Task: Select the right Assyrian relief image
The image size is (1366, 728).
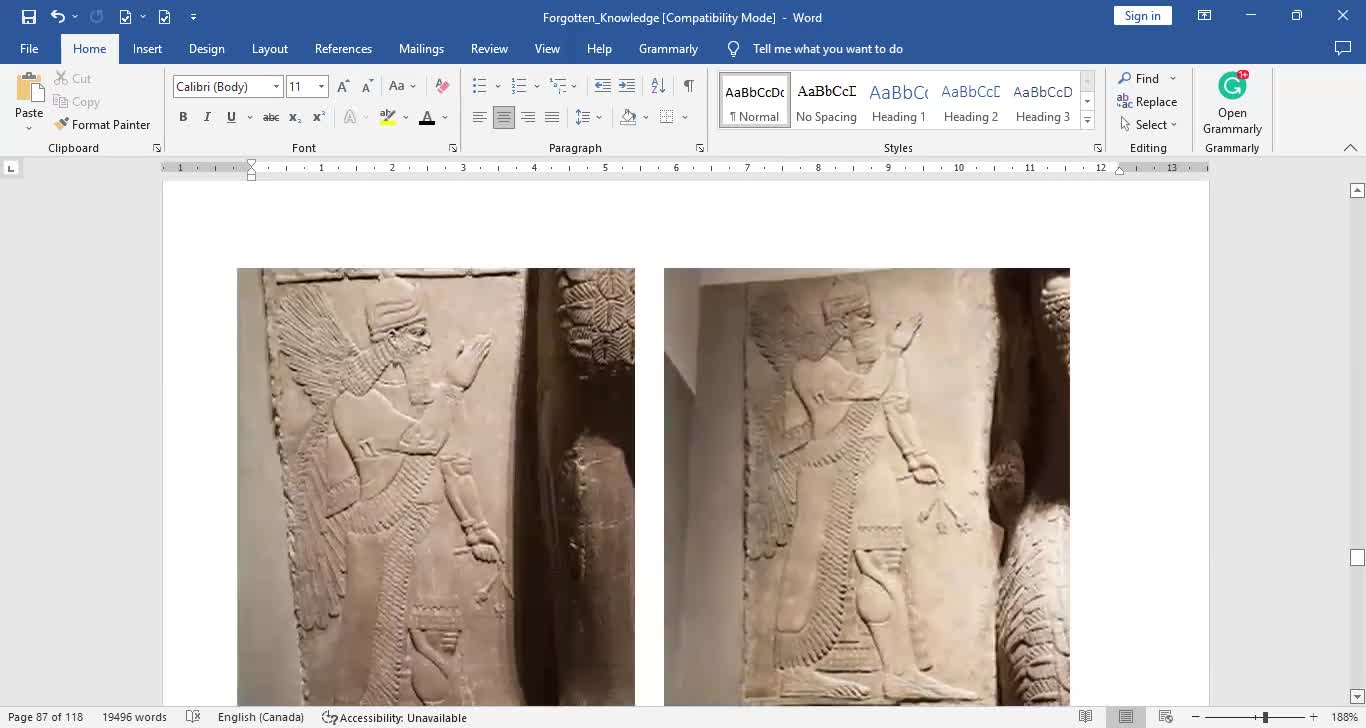Action: pyautogui.click(x=867, y=487)
